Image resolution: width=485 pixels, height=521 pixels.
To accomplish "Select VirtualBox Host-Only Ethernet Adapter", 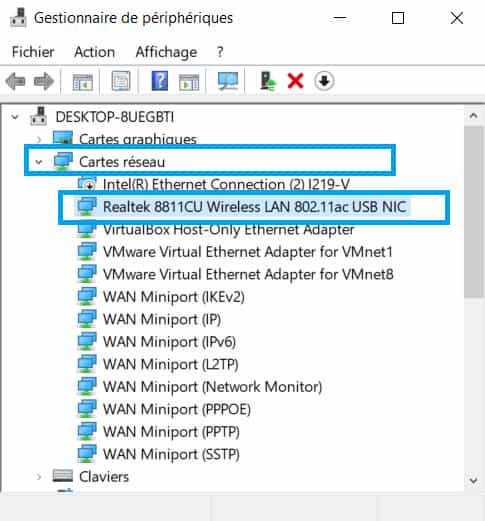I will coord(229,229).
